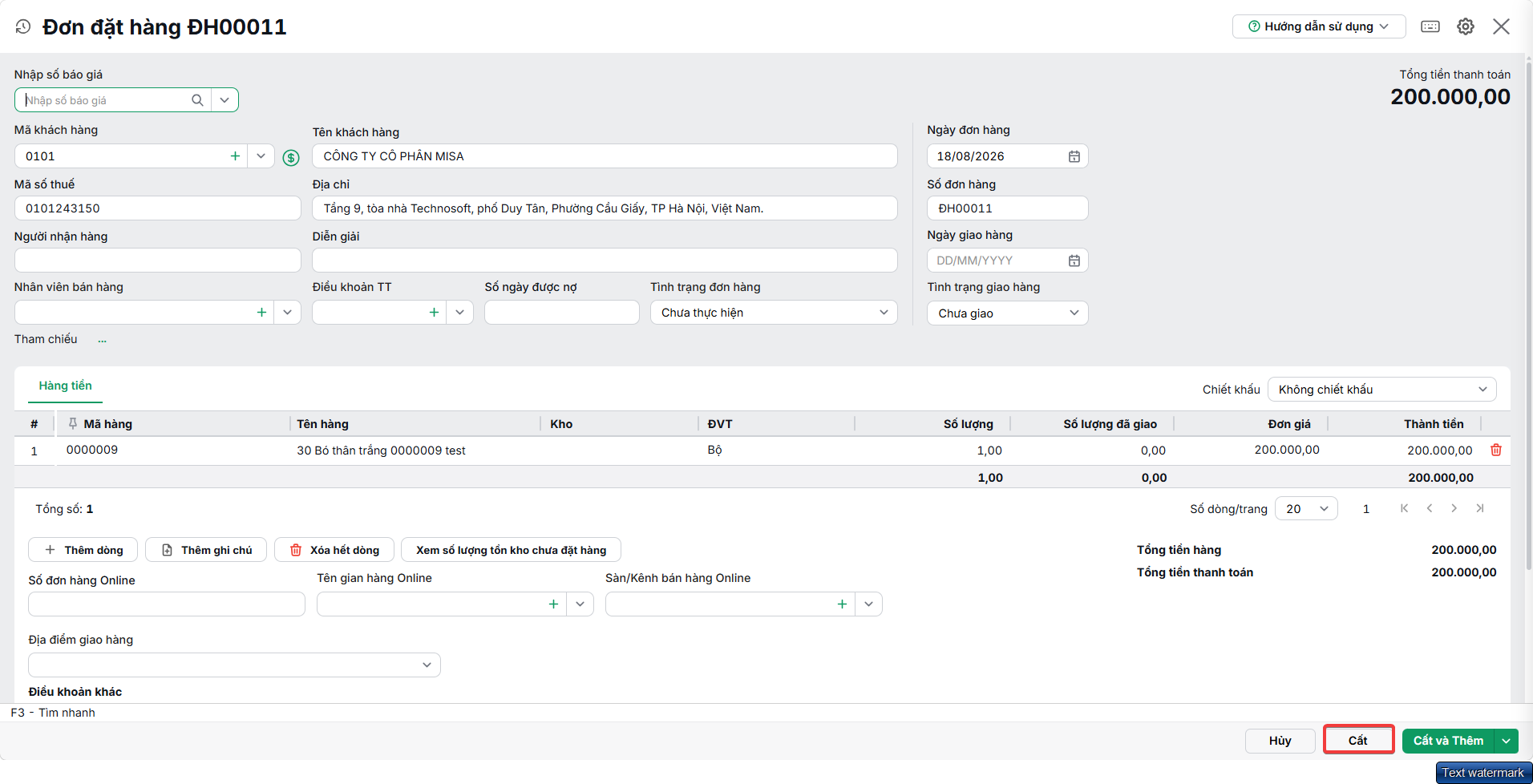Click Thêm ghi chú button
Screen dimensions: 1533x784
[x=206, y=550]
